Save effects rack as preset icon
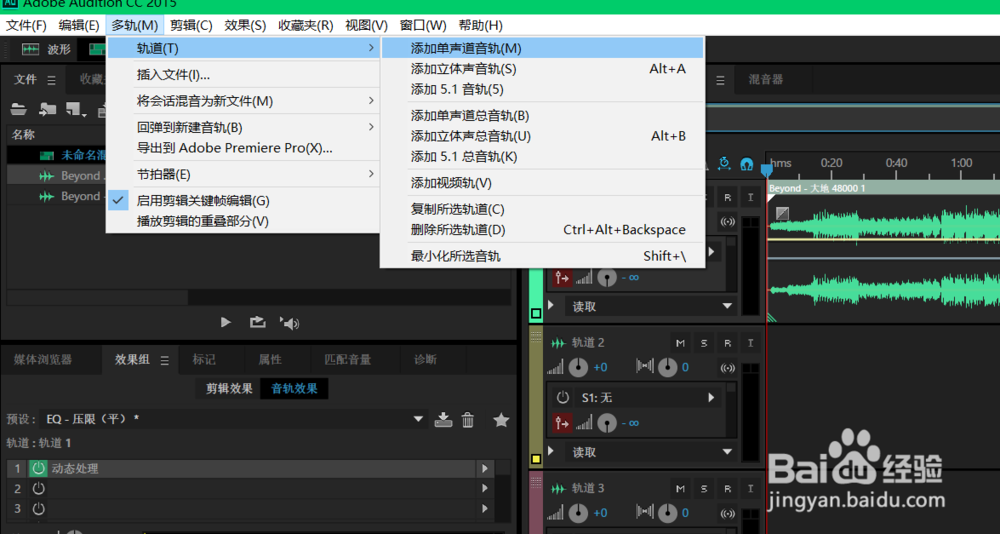This screenshot has width=1000, height=534. 443,420
